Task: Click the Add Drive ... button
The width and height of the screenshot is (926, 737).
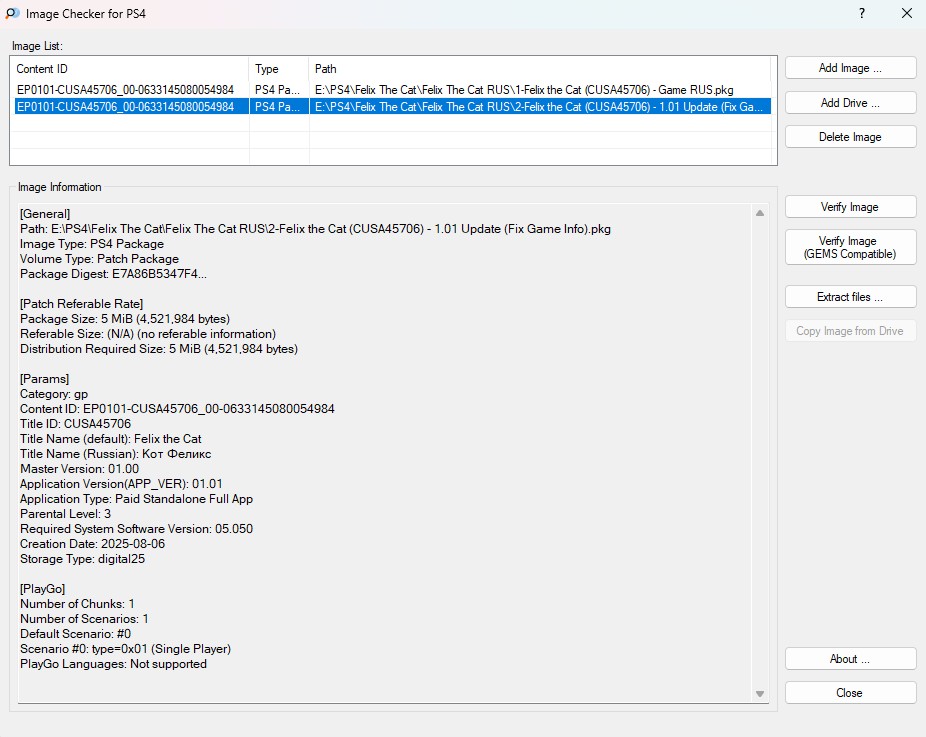Action: click(x=850, y=103)
